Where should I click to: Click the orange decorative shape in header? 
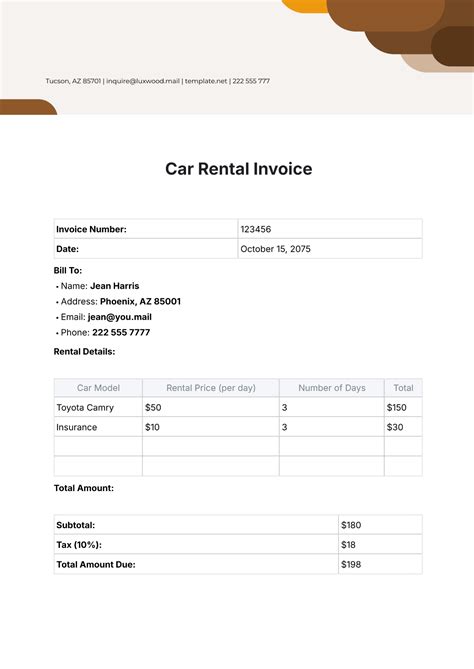[x=305, y=6]
